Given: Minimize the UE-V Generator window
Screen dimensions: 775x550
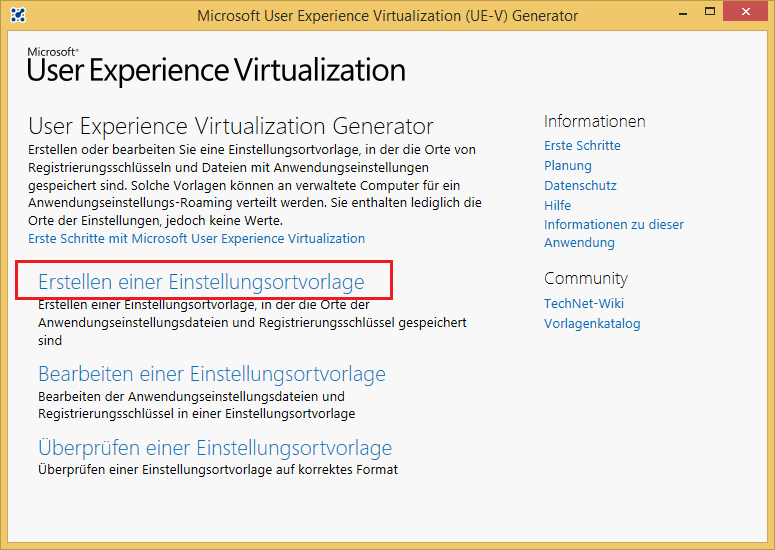Looking at the screenshot, I should click(x=683, y=13).
